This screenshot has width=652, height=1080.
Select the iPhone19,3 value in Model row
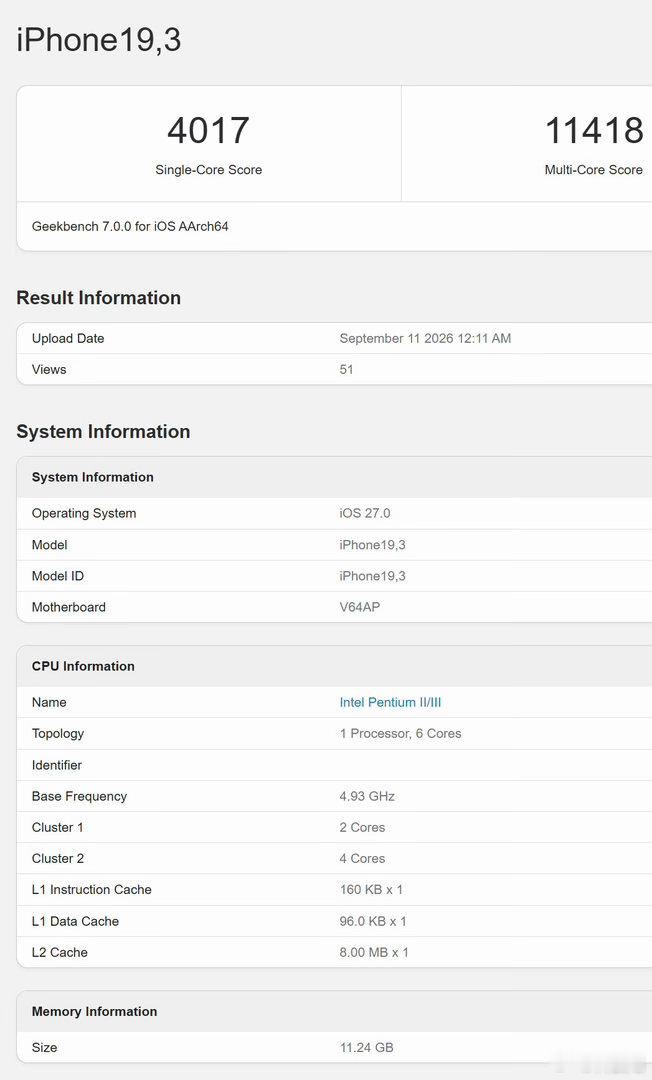[x=372, y=546]
